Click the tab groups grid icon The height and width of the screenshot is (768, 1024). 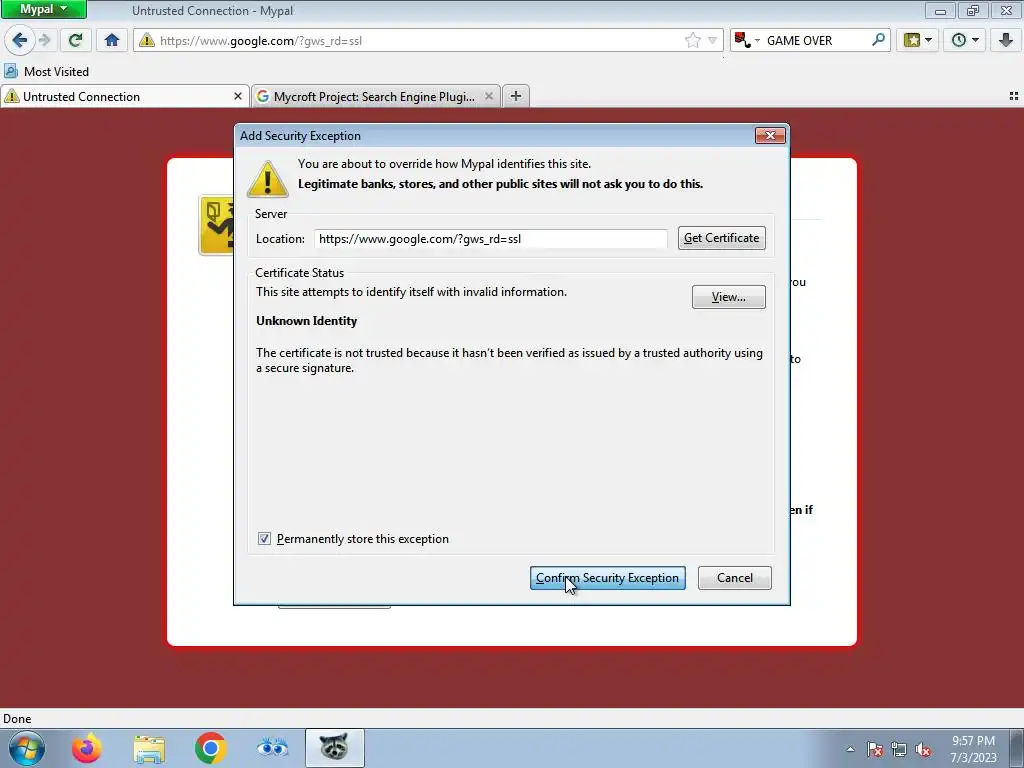pos(1014,97)
